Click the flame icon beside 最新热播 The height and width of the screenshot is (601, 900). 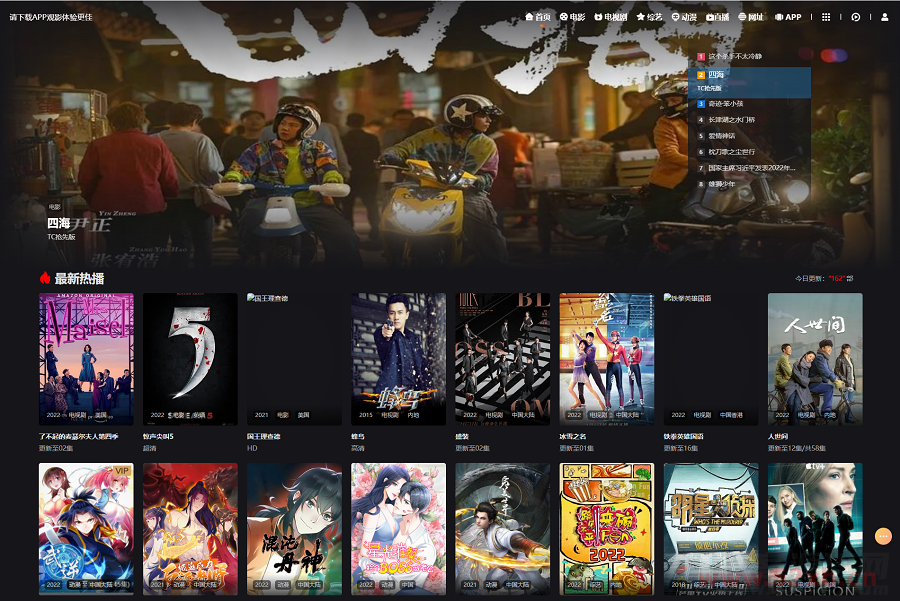tap(45, 278)
